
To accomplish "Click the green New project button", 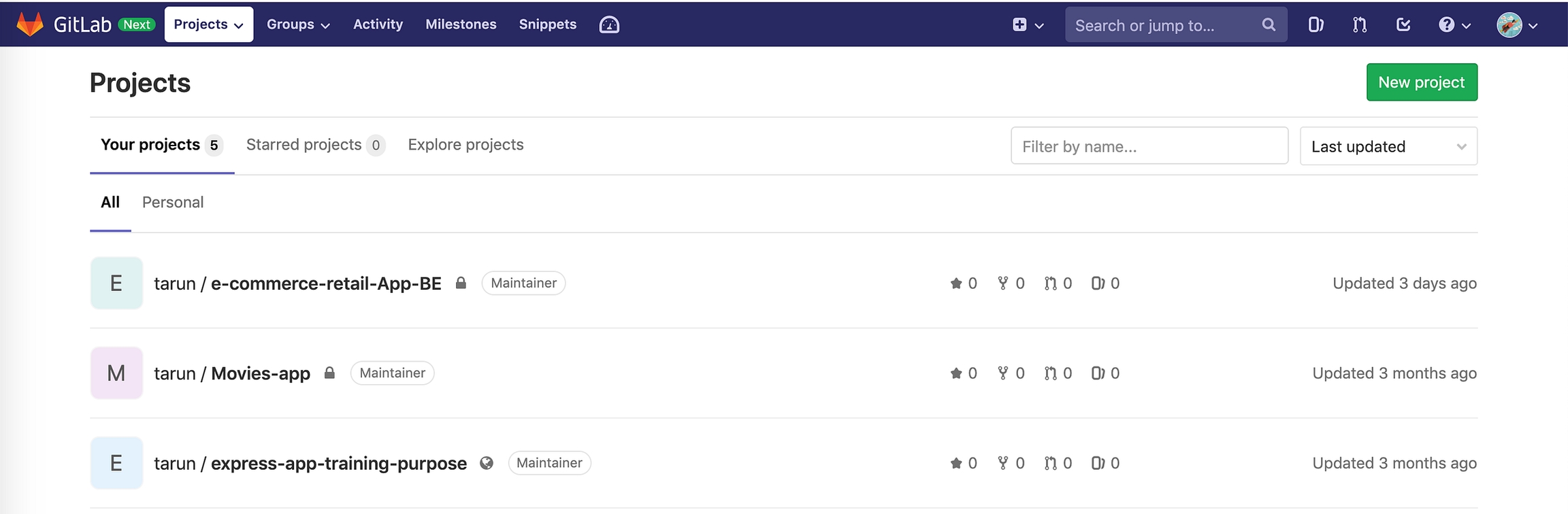I will tap(1421, 82).
